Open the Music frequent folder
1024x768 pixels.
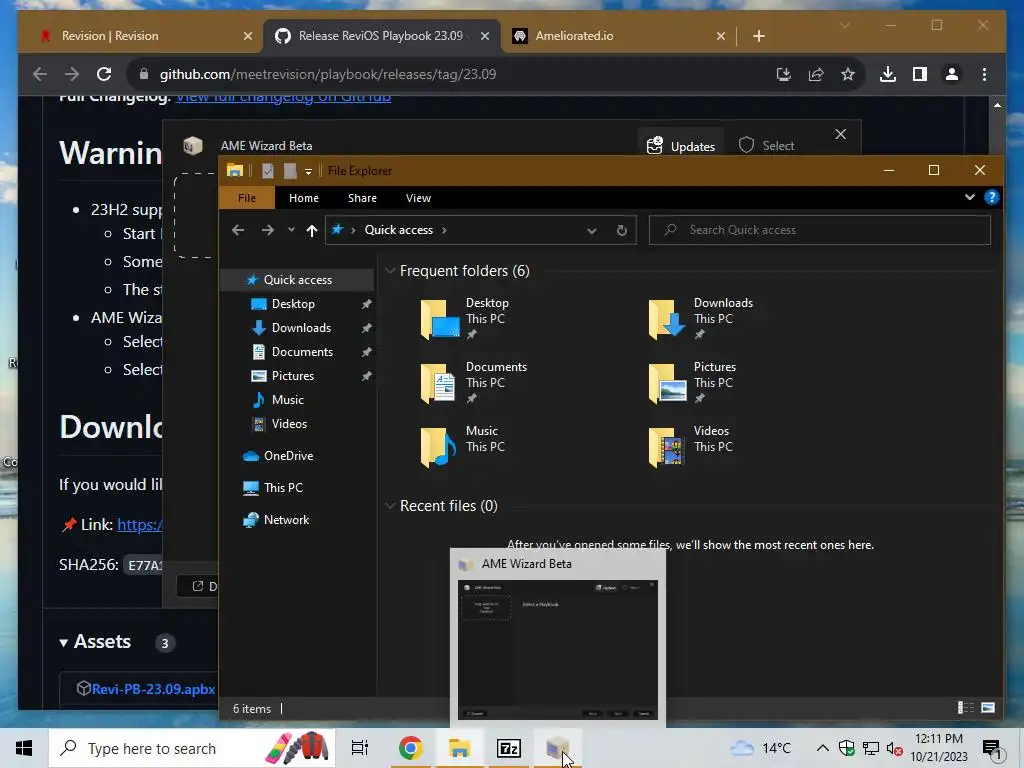[463, 447]
